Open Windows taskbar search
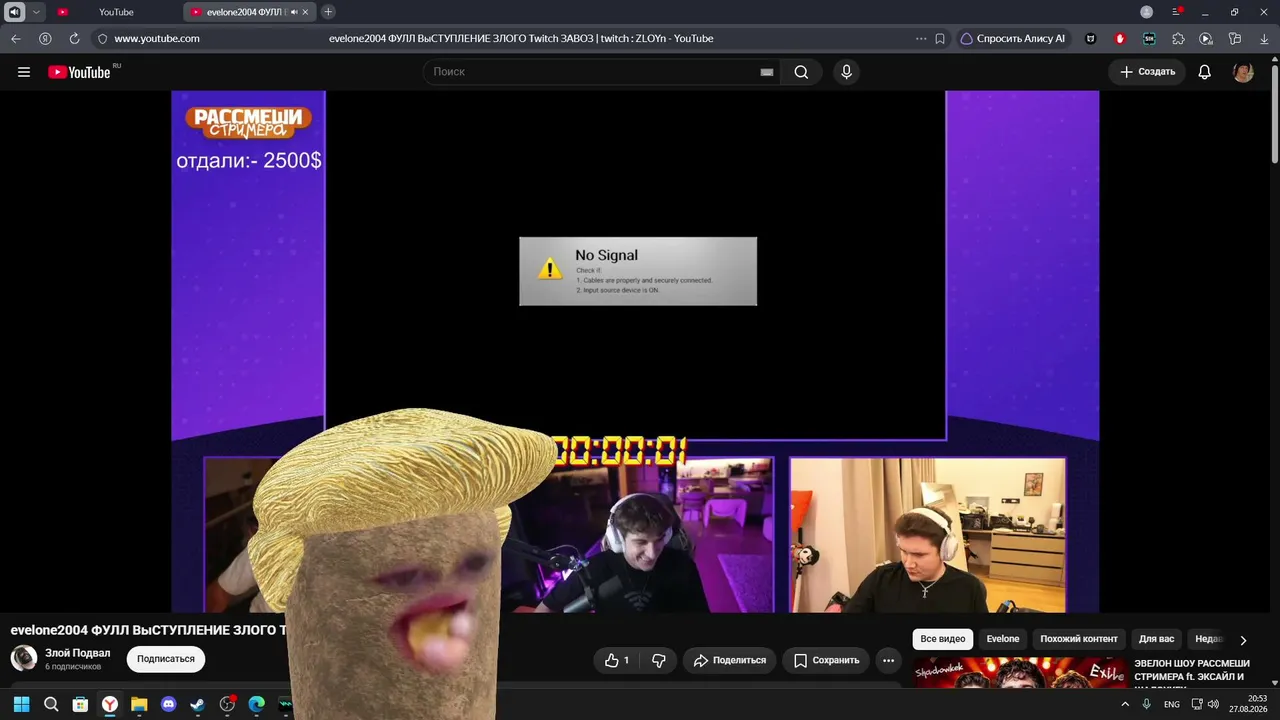This screenshot has width=1280, height=720. point(51,704)
